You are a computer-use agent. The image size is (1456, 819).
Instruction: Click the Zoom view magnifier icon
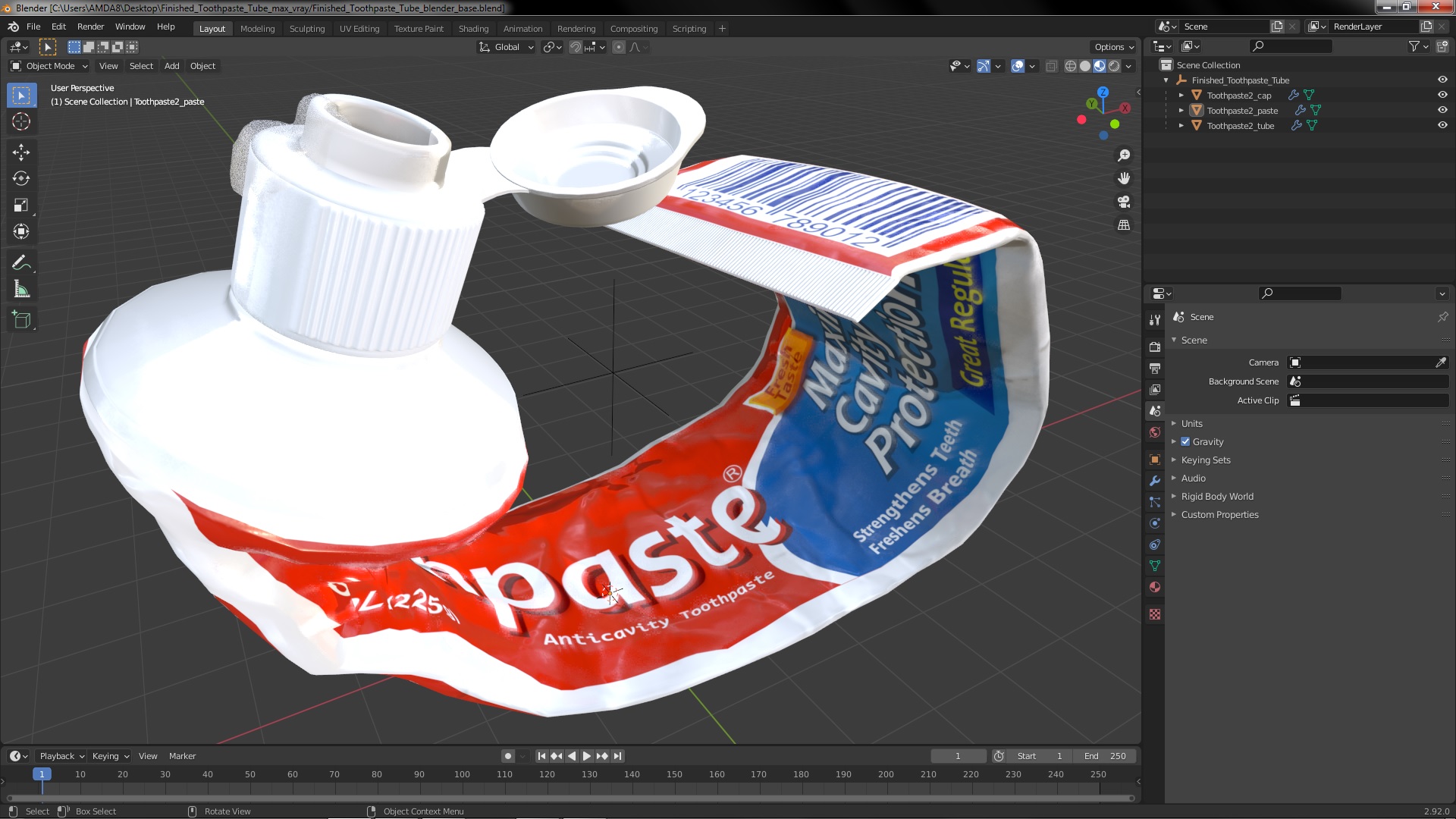tap(1124, 155)
